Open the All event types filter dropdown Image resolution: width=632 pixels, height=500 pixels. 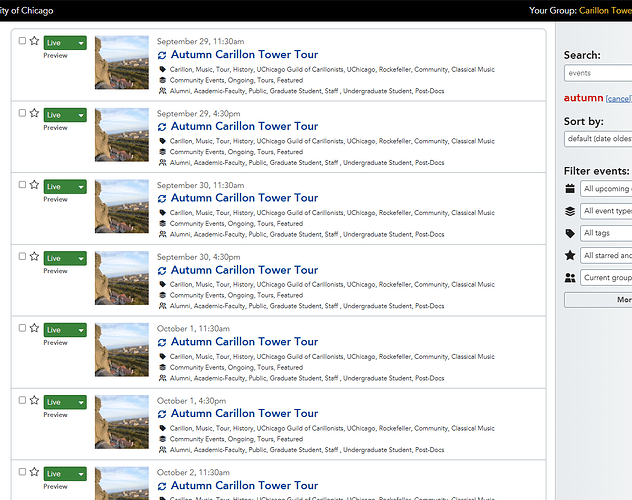coord(606,211)
